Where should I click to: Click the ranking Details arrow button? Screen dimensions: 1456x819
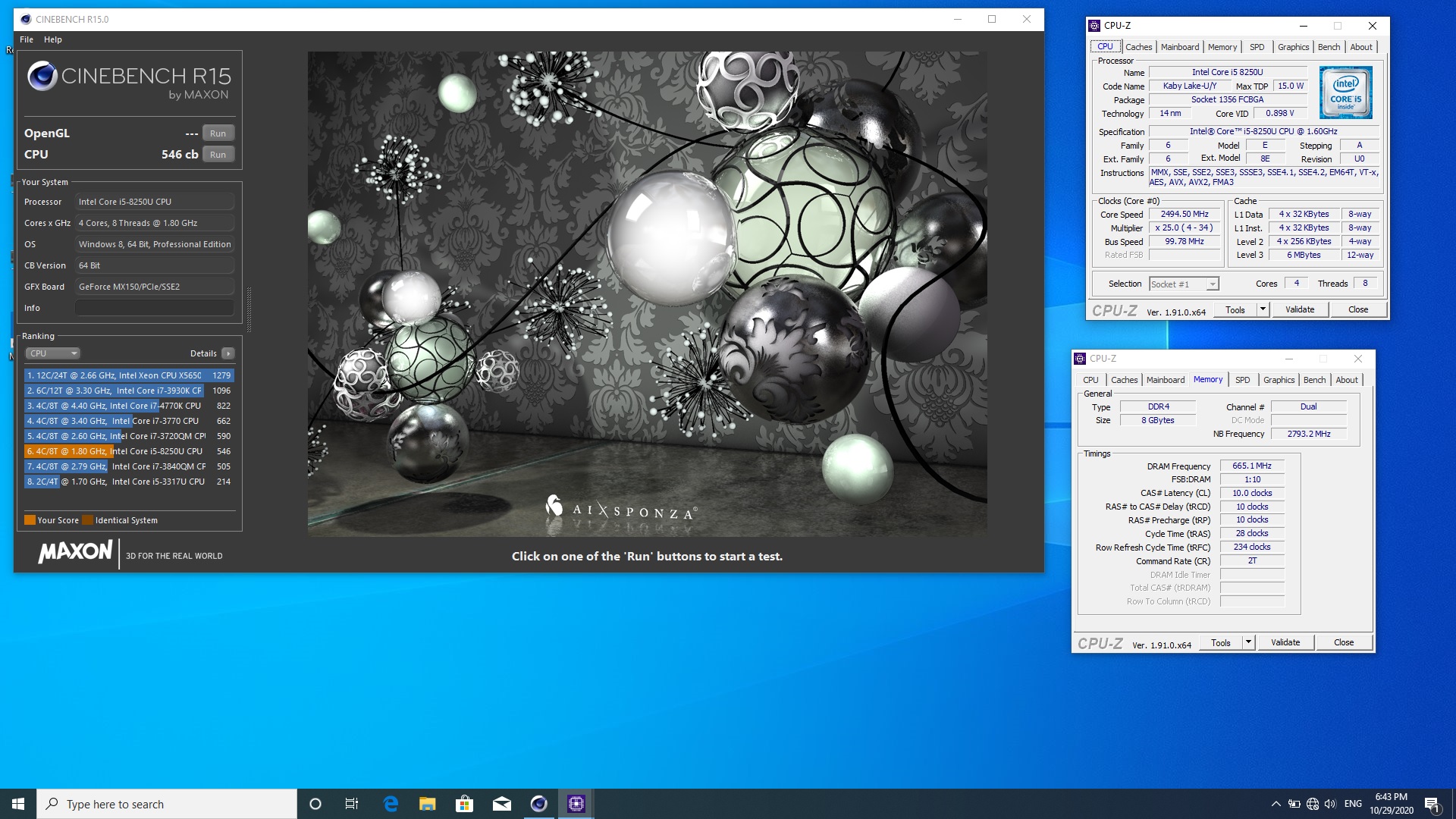(228, 353)
